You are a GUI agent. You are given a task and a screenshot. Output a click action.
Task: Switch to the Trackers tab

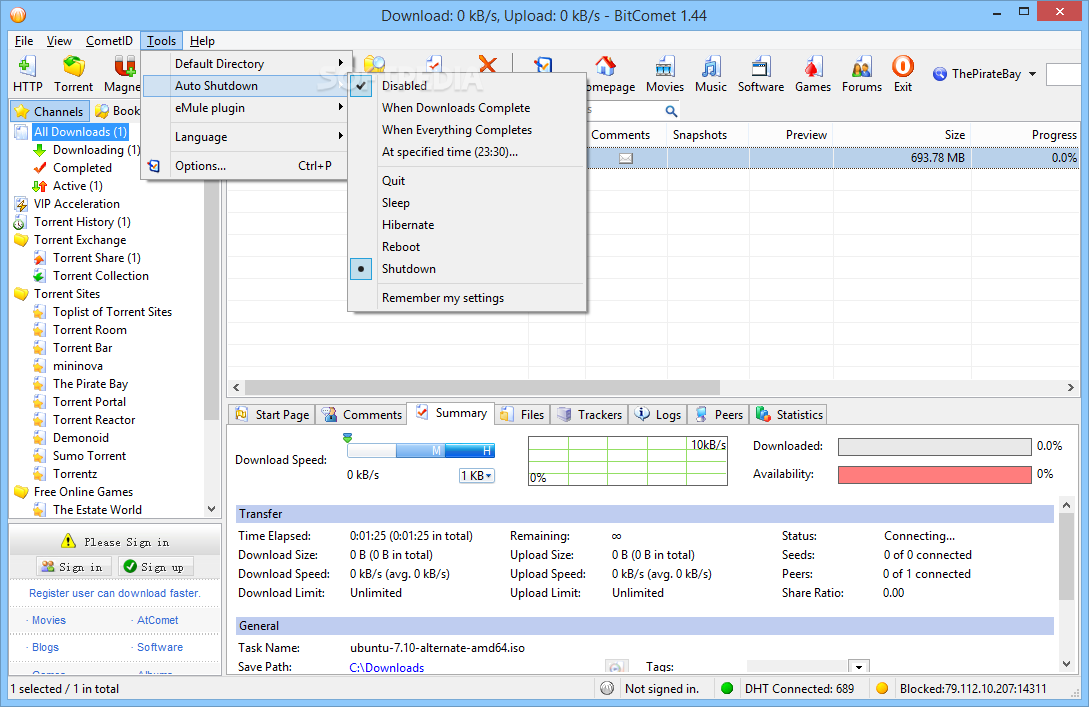tap(590, 415)
